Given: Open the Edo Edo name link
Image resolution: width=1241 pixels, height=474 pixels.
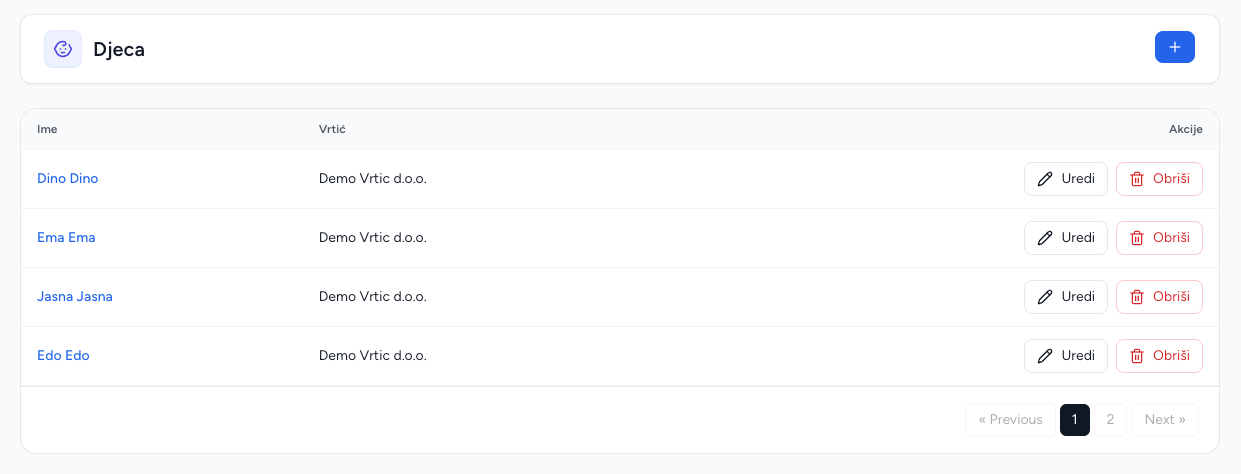Looking at the screenshot, I should 63,356.
